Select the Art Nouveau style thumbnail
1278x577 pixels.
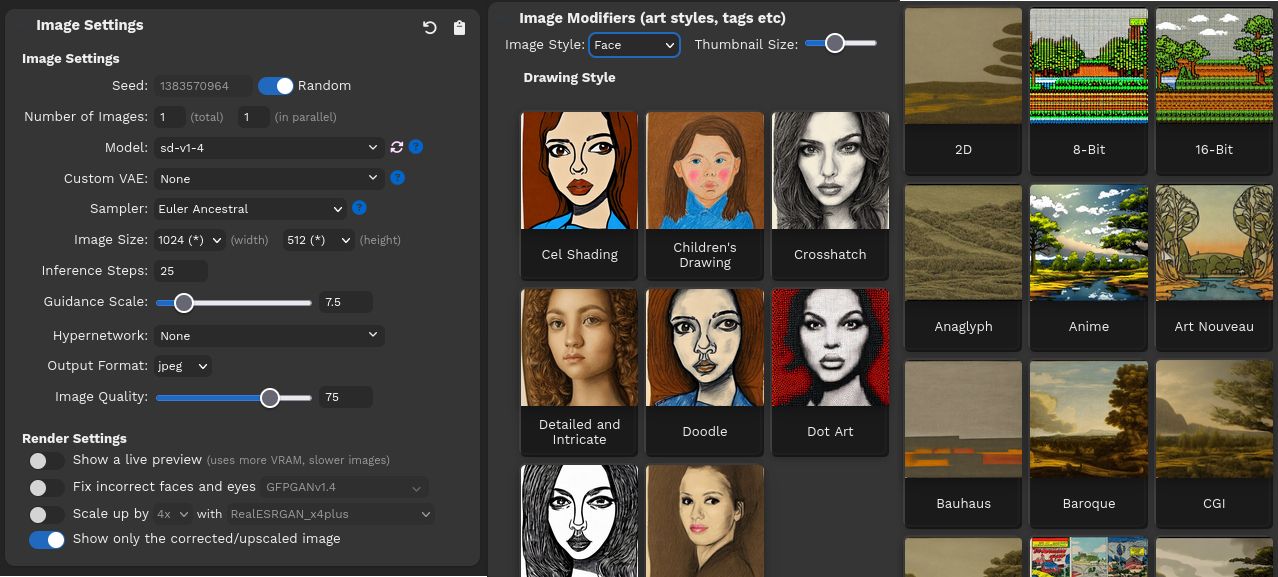1214,267
